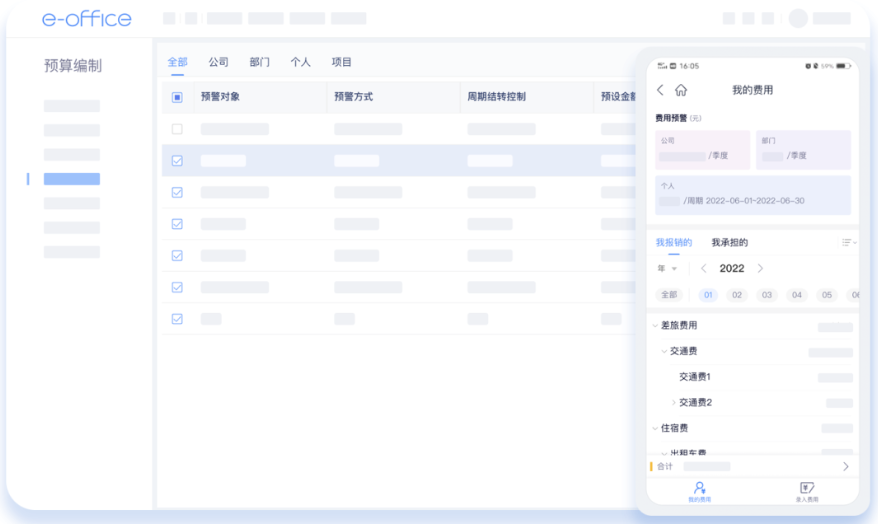Switch to the 个人 tab
The image size is (878, 525).
[x=300, y=62]
